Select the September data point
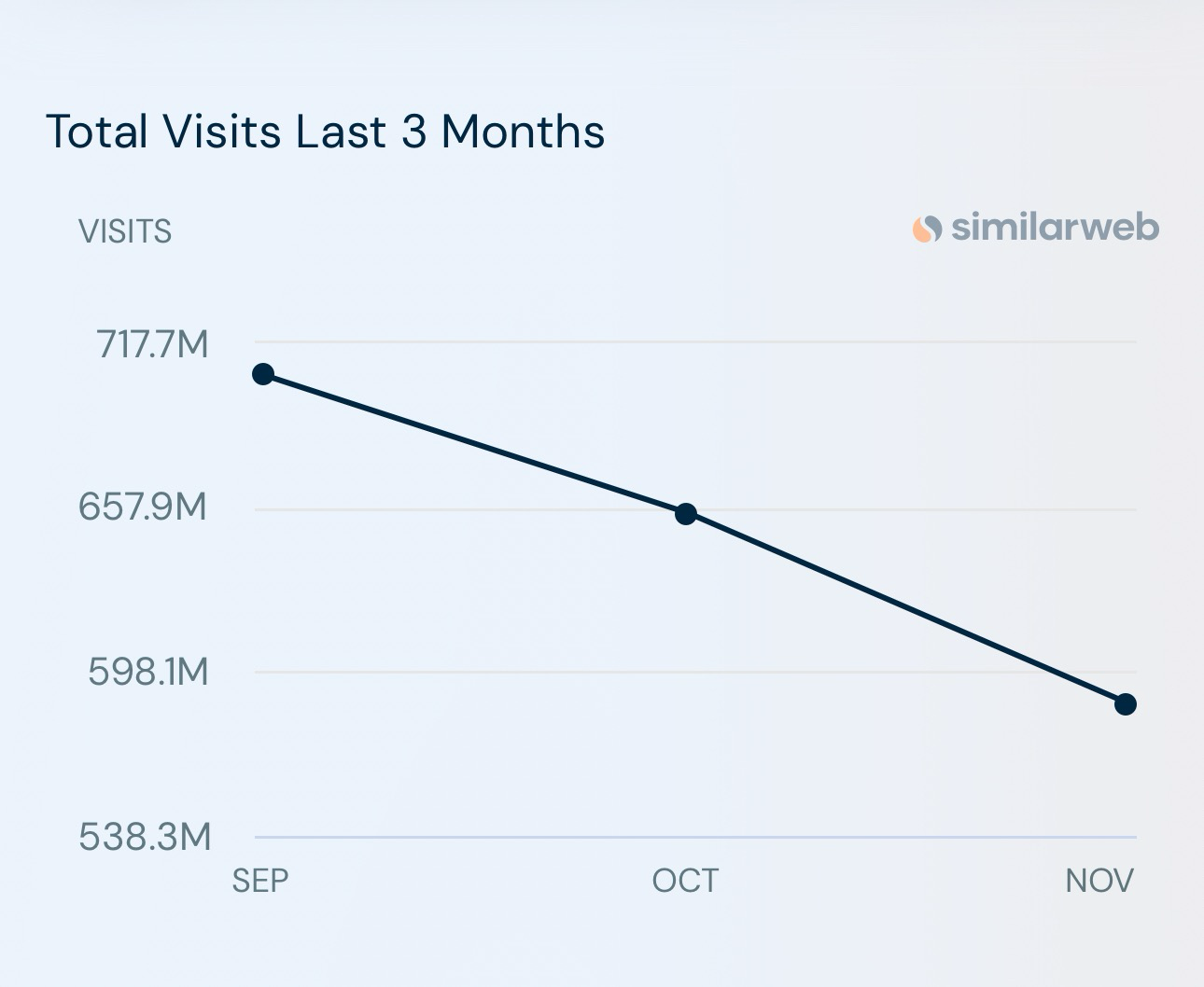 (263, 374)
